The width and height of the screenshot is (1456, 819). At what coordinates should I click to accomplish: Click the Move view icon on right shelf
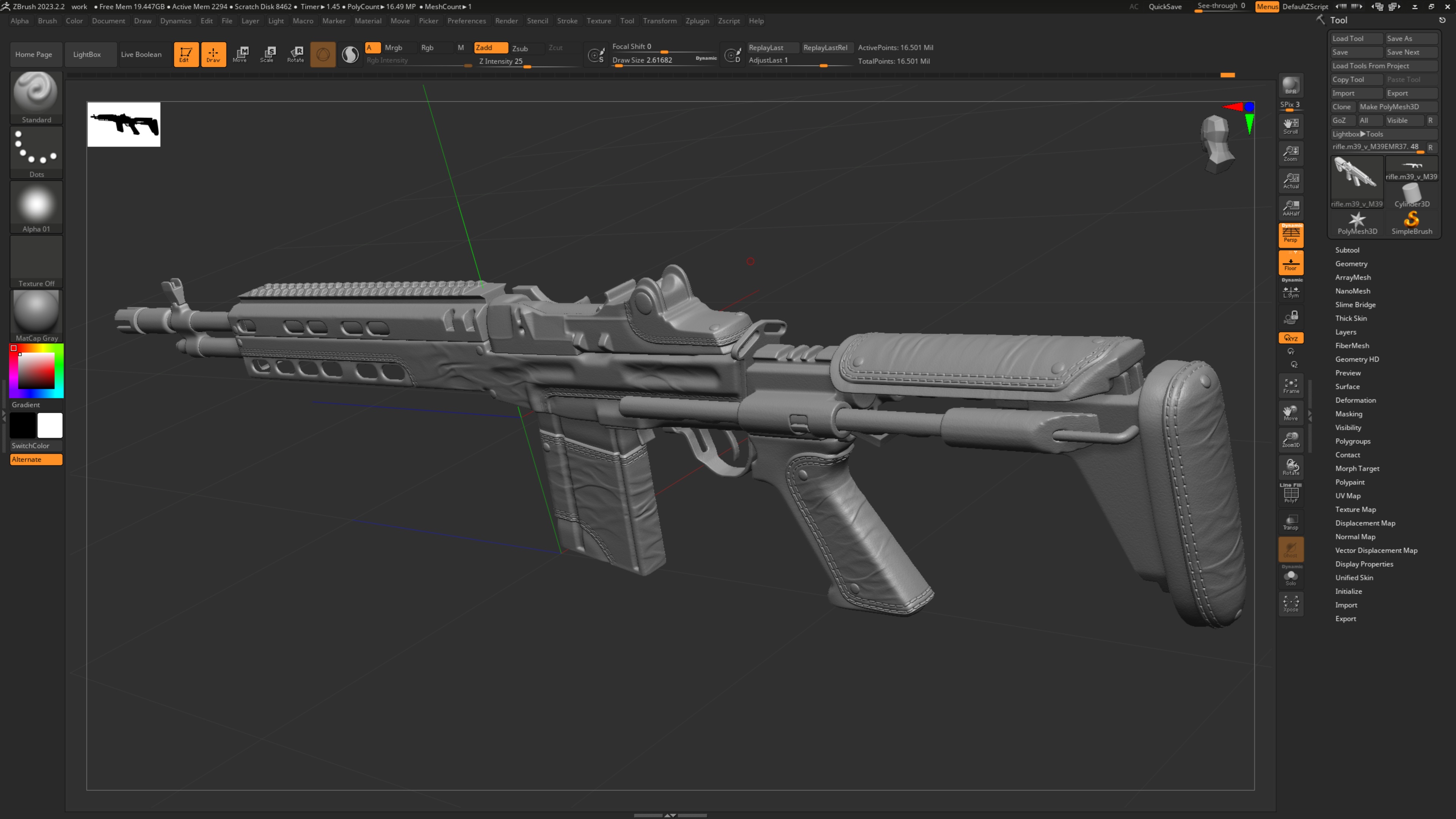(x=1291, y=413)
